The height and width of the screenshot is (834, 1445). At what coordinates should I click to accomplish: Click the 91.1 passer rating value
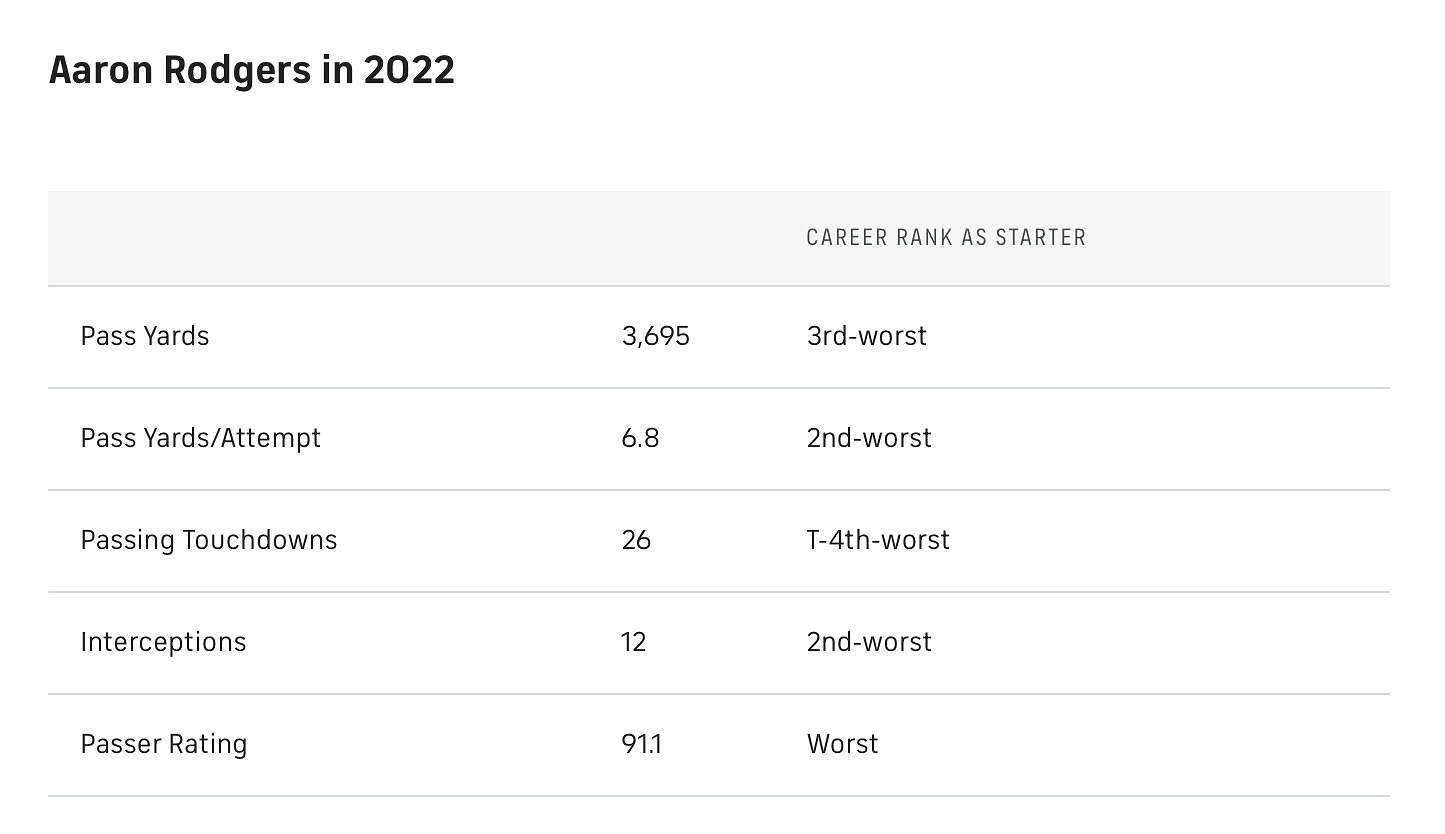[641, 744]
